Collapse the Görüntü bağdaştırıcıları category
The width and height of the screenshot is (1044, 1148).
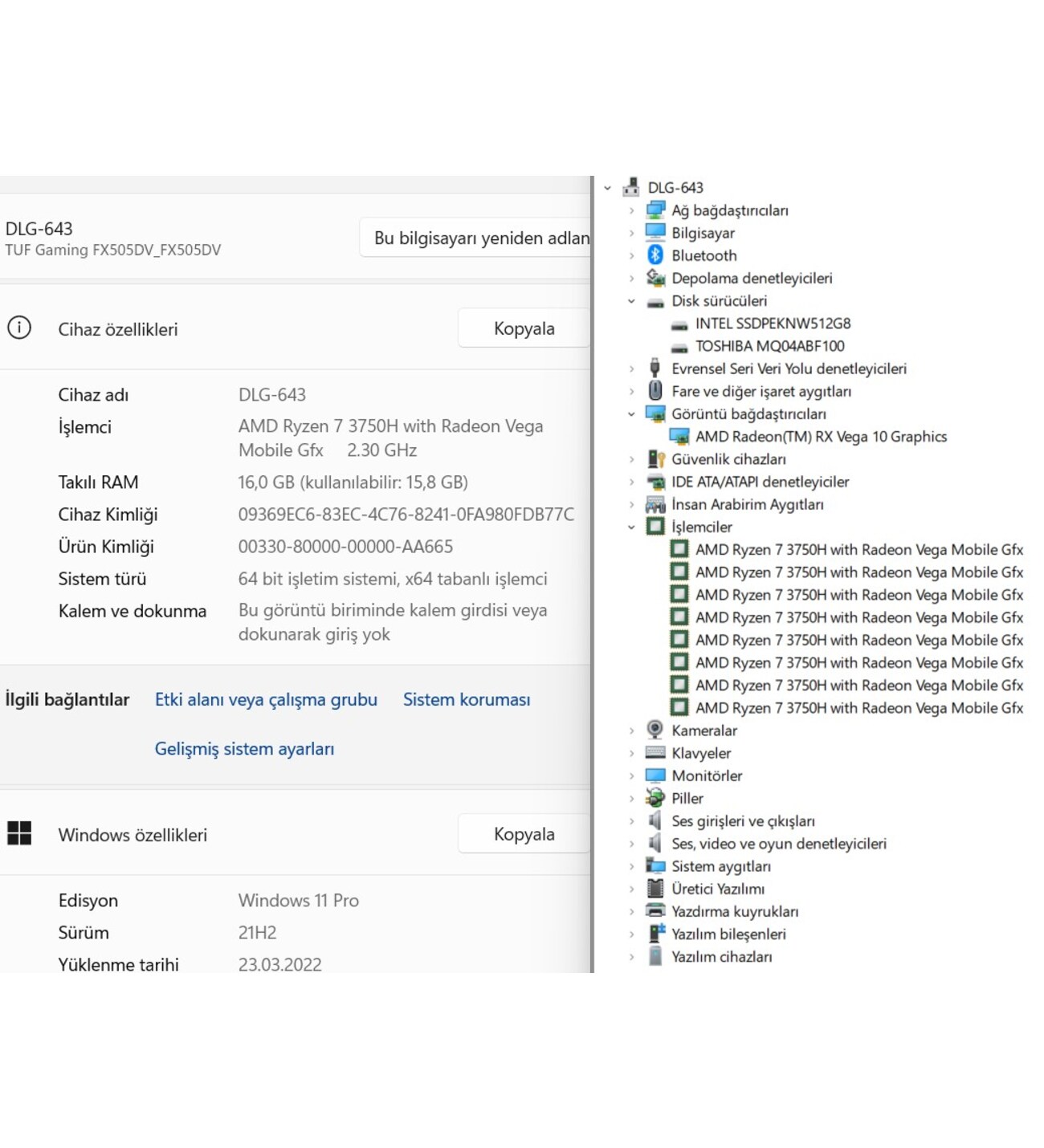tap(631, 414)
